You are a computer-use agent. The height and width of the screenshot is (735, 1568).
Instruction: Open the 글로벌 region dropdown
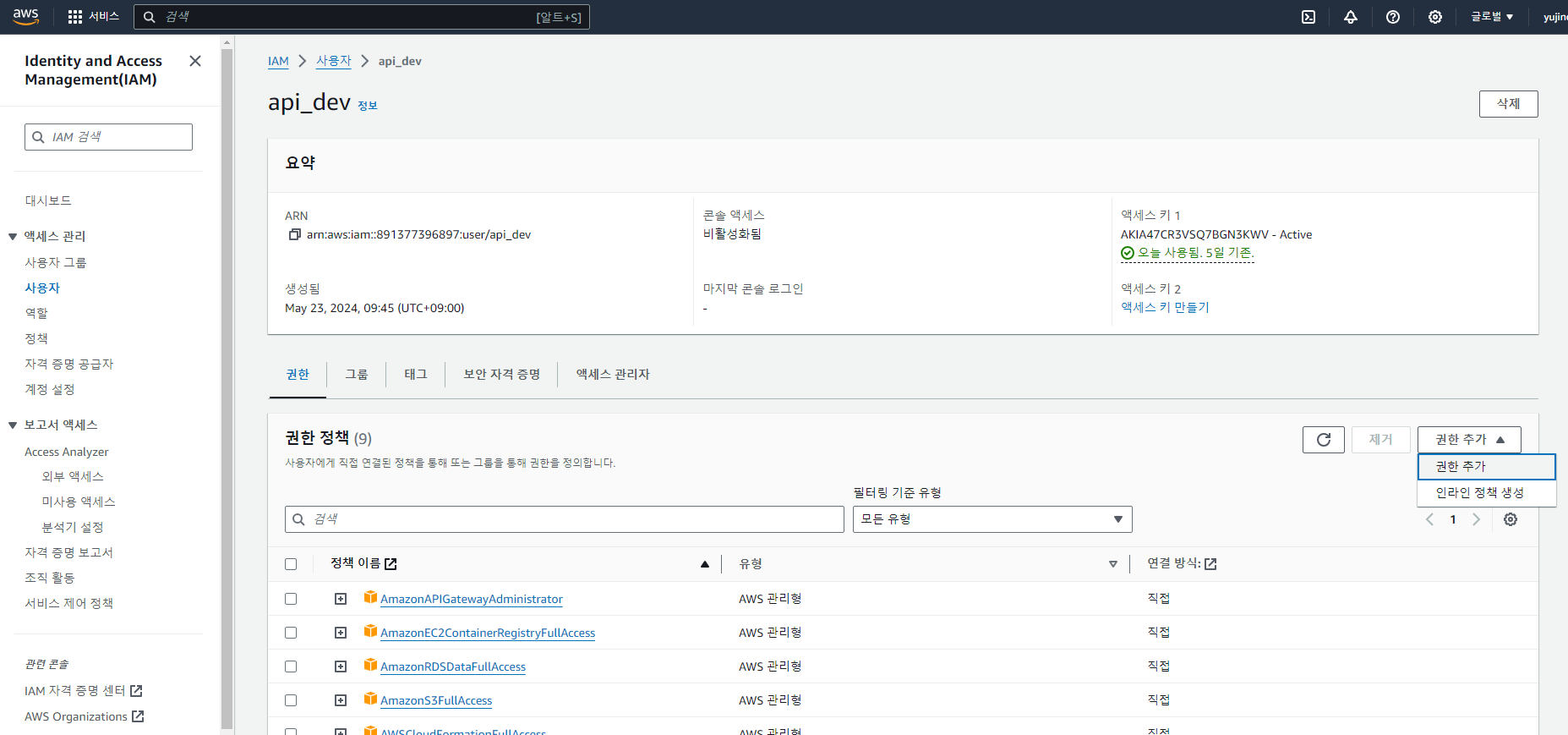click(x=1492, y=17)
